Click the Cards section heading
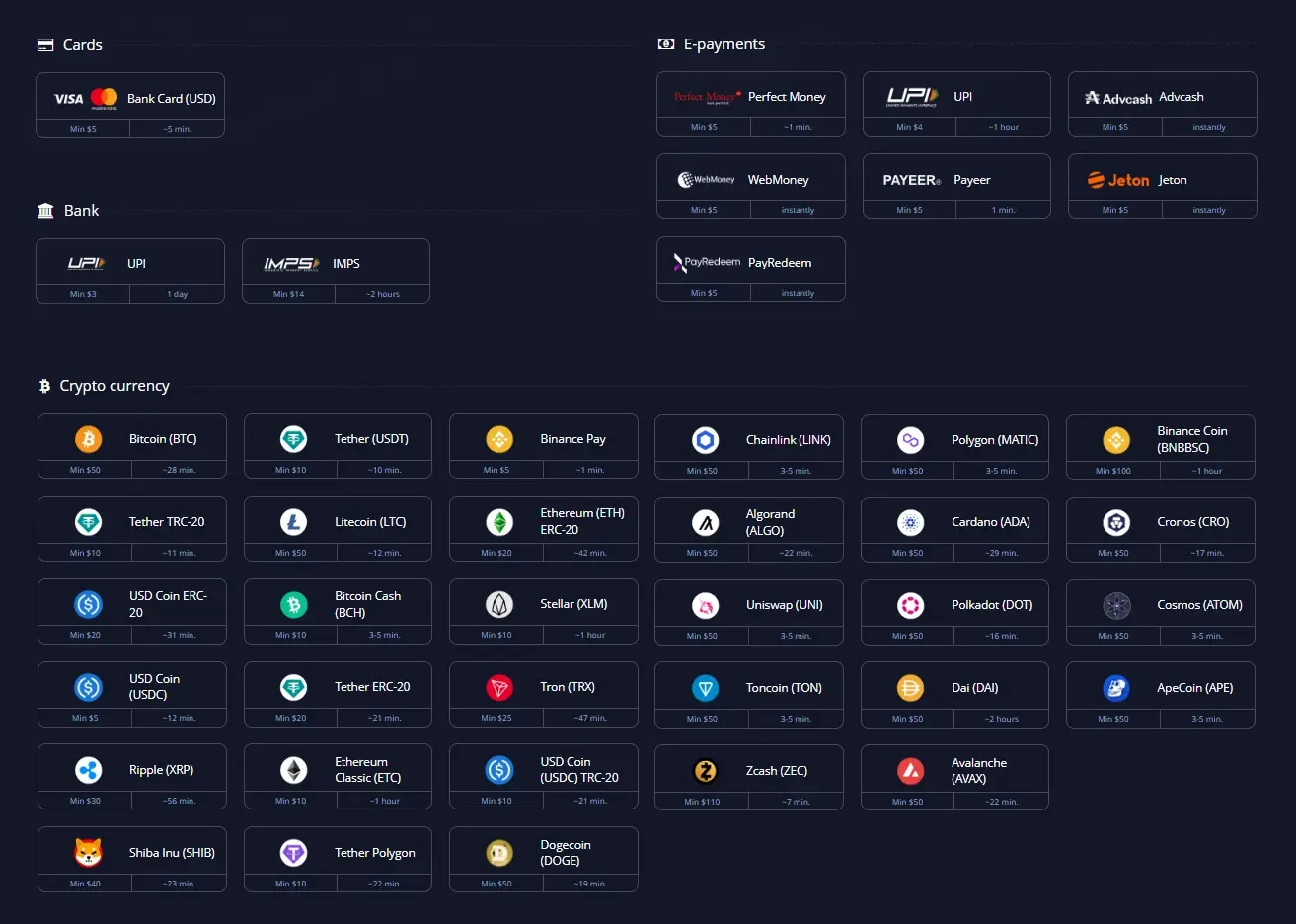This screenshot has height=924, width=1296. (82, 45)
